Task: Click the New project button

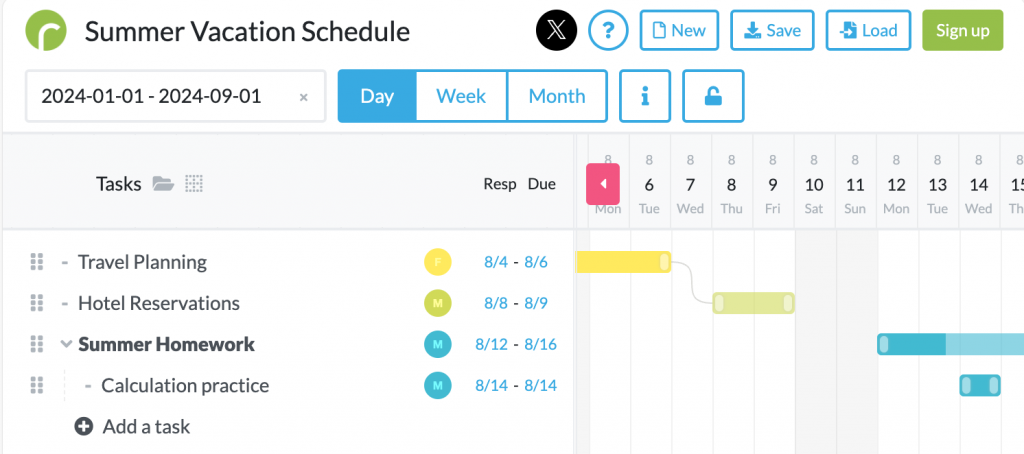Action: click(678, 31)
